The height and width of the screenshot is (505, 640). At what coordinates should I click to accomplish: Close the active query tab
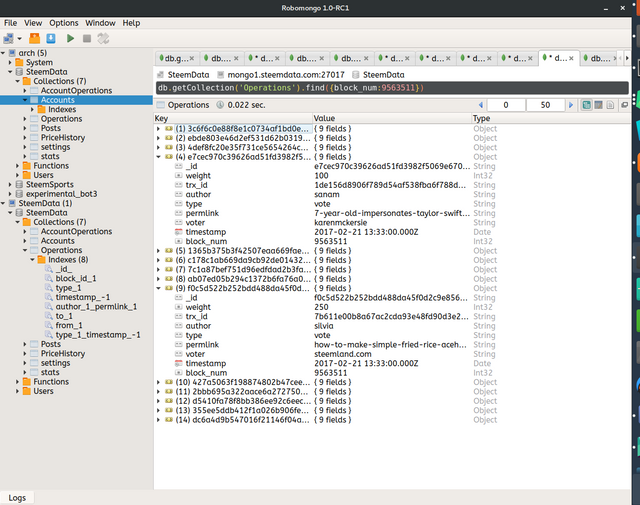571,58
